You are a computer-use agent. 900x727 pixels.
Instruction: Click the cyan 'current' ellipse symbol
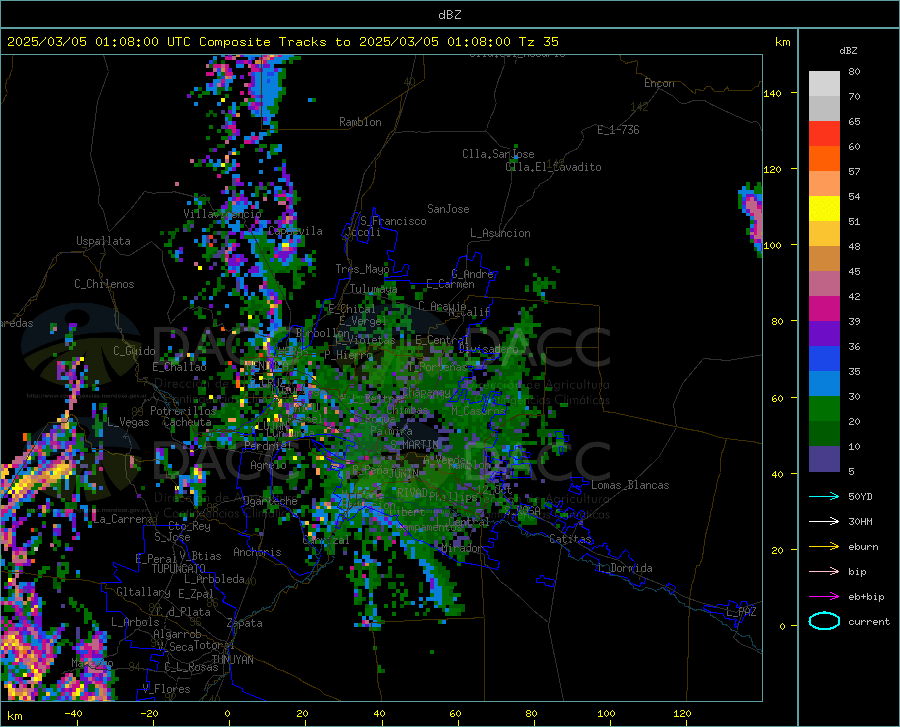click(824, 621)
